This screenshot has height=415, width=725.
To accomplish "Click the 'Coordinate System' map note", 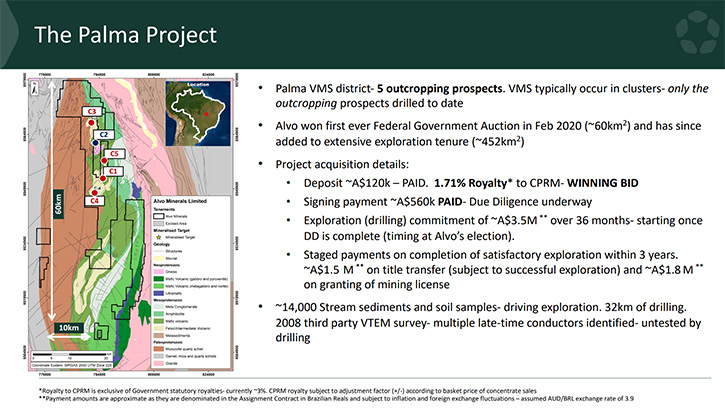I will point(72,365).
